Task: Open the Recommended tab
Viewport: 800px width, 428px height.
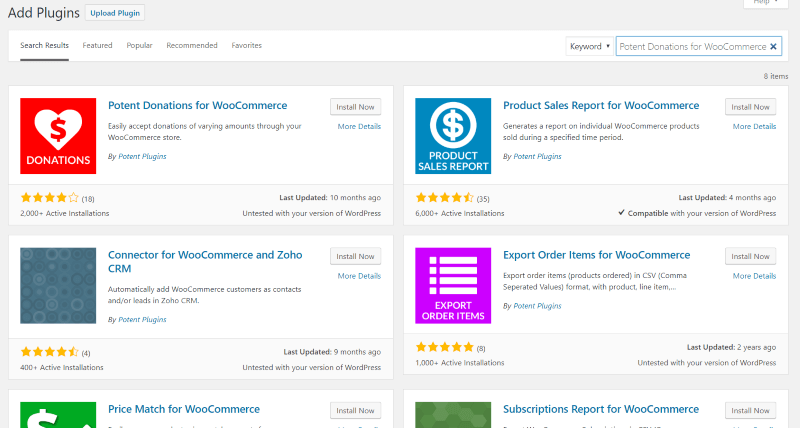Action: point(192,45)
